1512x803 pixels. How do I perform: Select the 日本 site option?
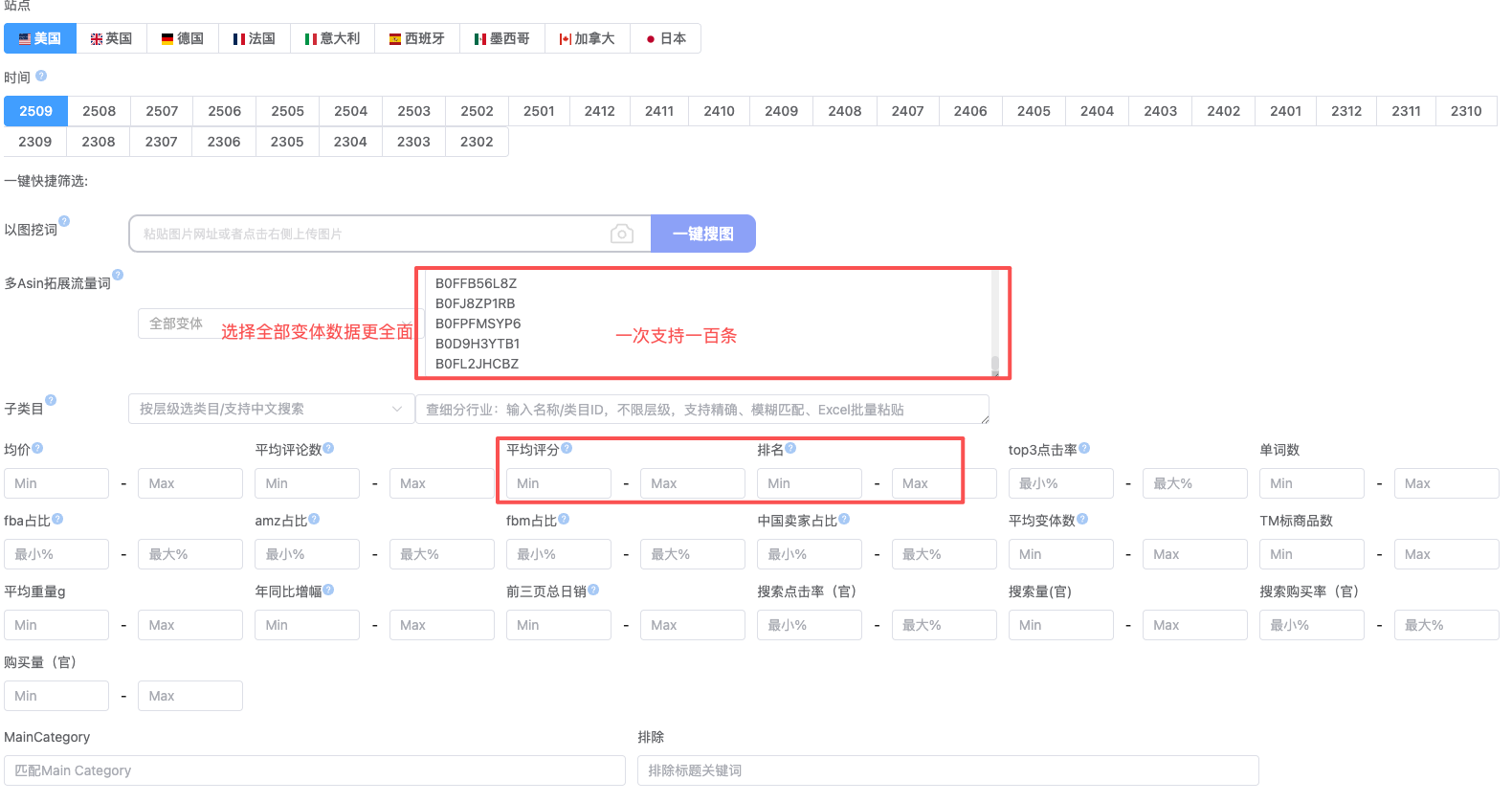click(666, 38)
